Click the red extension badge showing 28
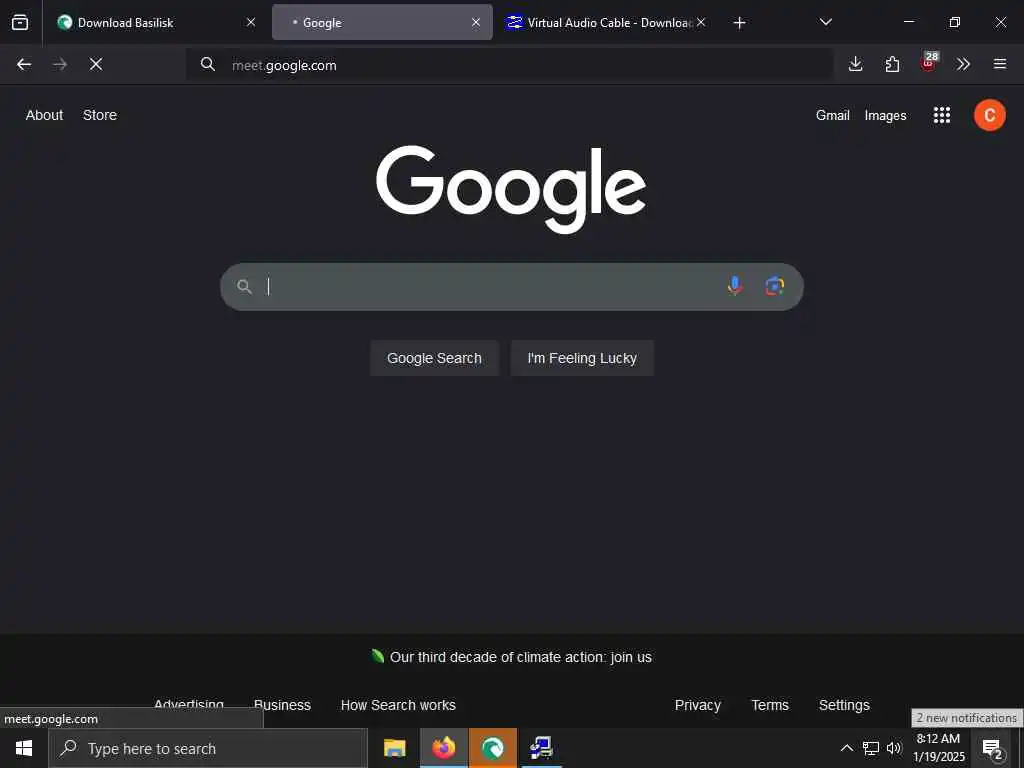This screenshot has width=1024, height=768. click(929, 62)
